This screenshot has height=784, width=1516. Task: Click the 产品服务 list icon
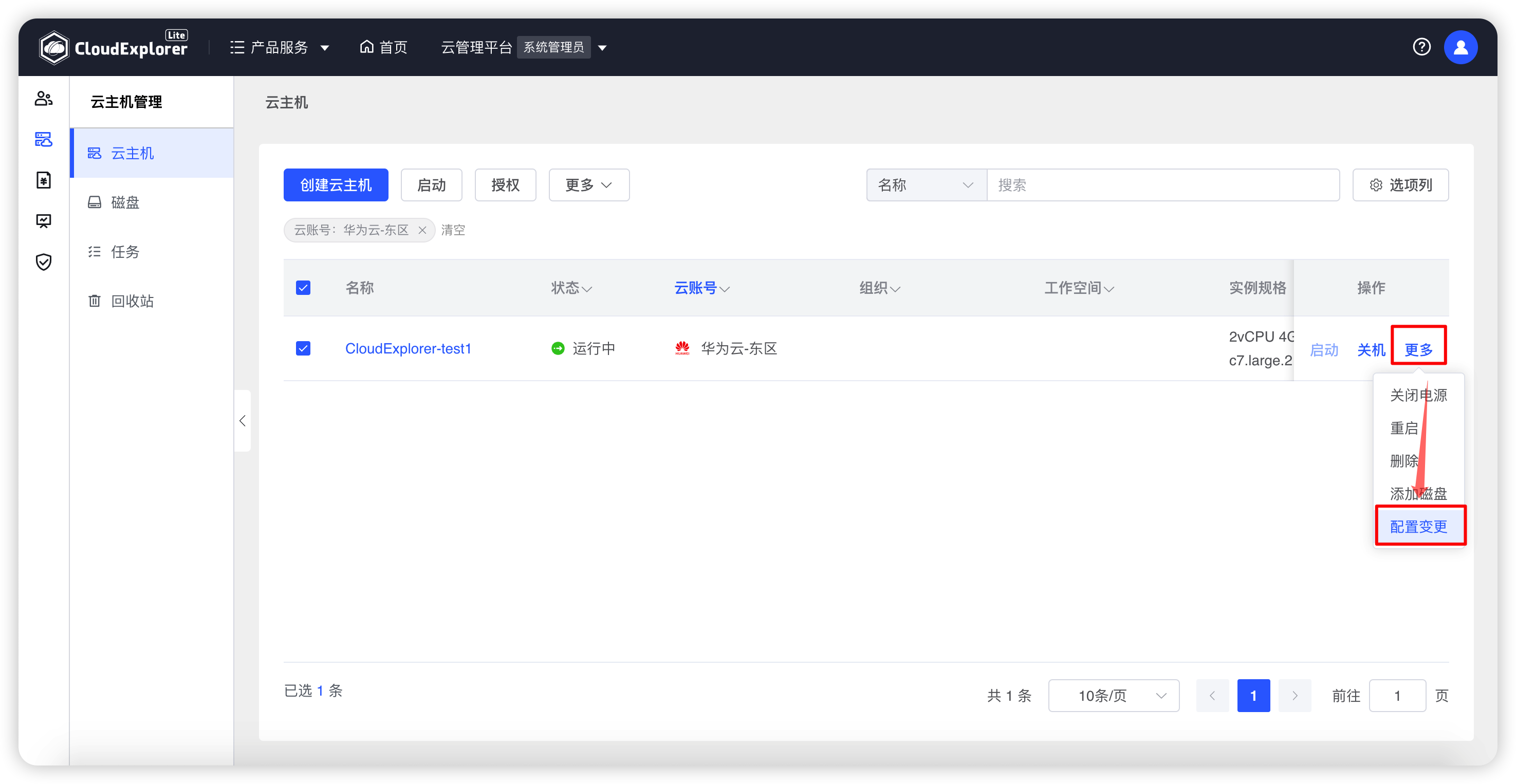pyautogui.click(x=237, y=47)
